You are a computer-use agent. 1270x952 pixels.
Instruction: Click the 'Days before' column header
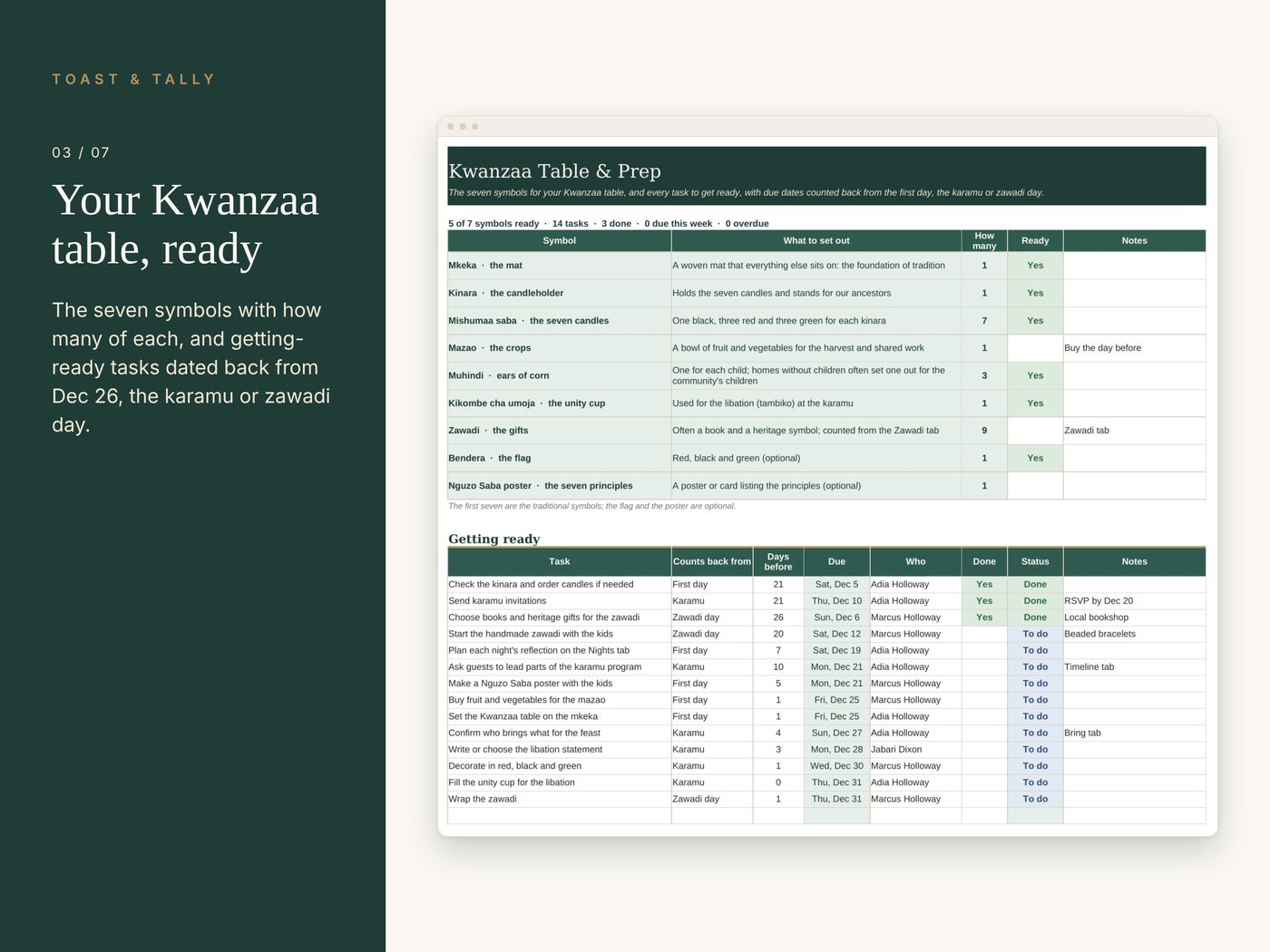point(778,562)
